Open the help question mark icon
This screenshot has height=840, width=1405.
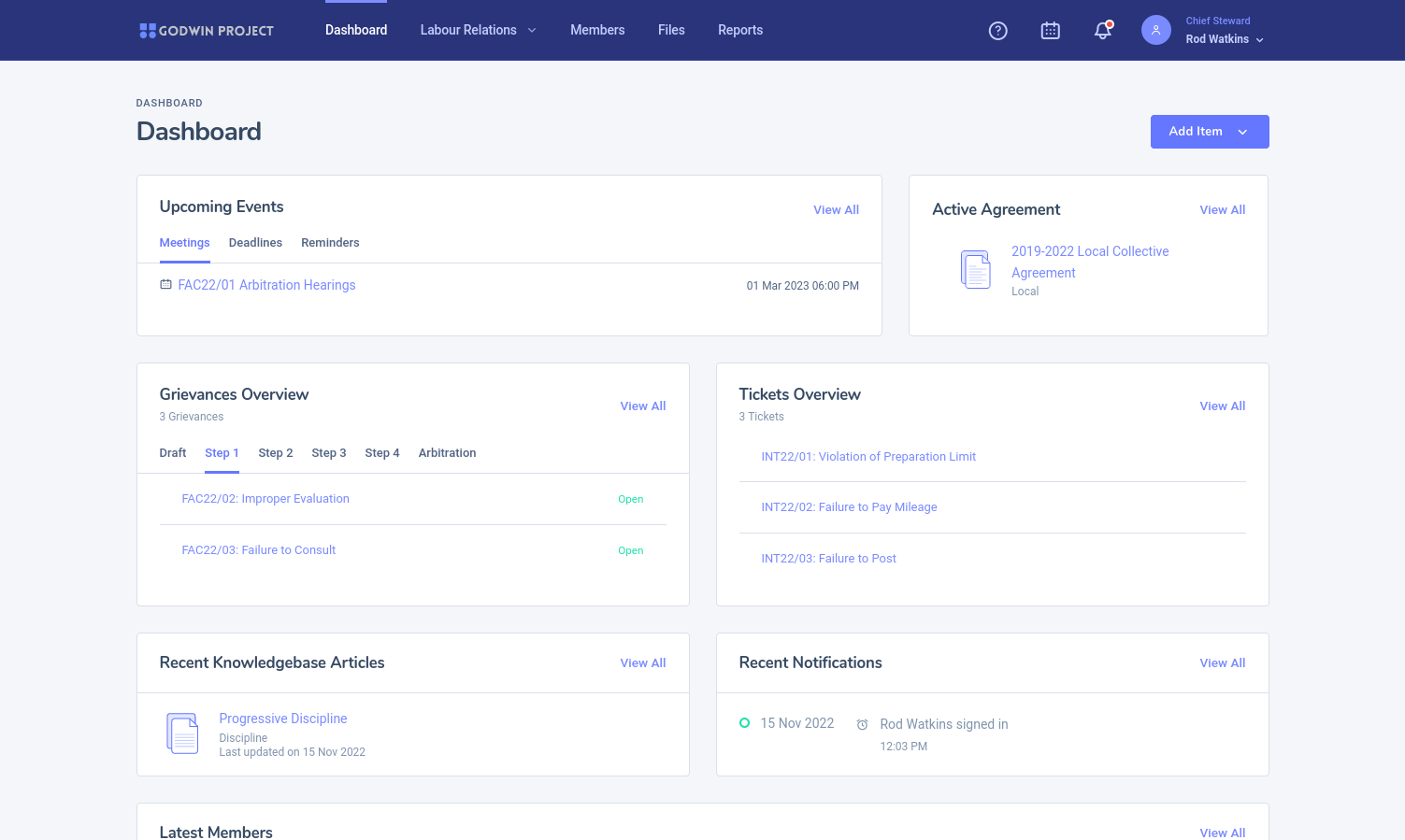(997, 31)
